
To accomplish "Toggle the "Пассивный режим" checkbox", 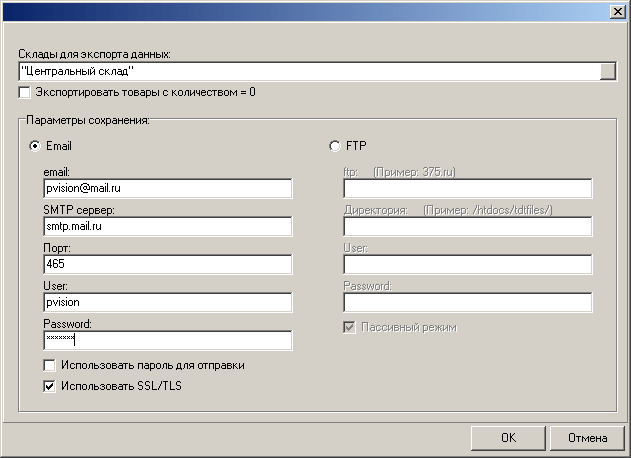I will coord(350,327).
